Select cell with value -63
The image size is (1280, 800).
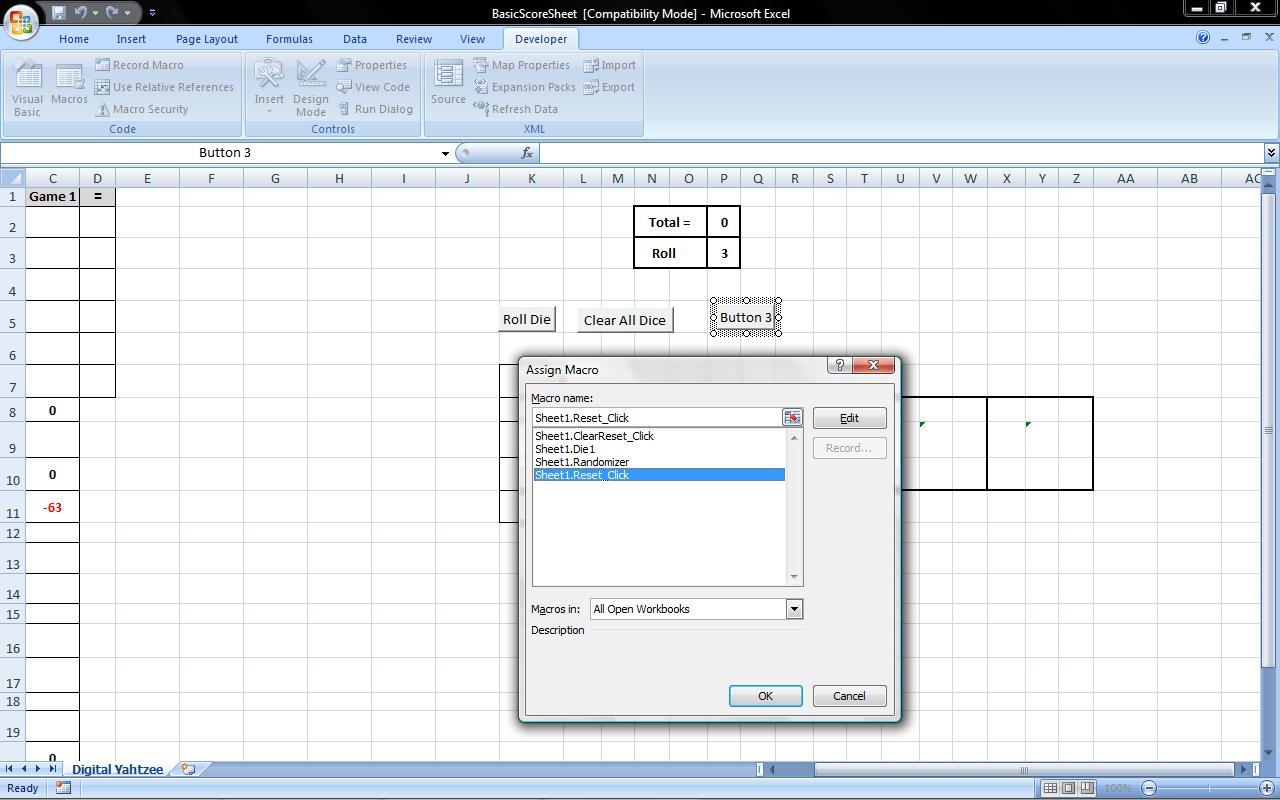point(52,507)
